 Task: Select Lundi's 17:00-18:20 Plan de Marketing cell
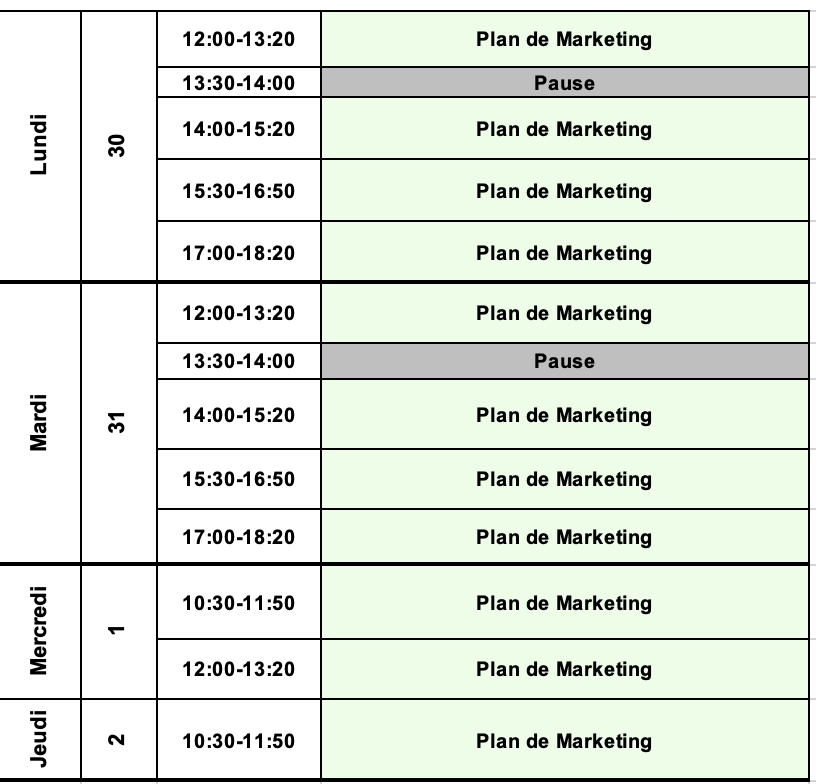coord(565,251)
